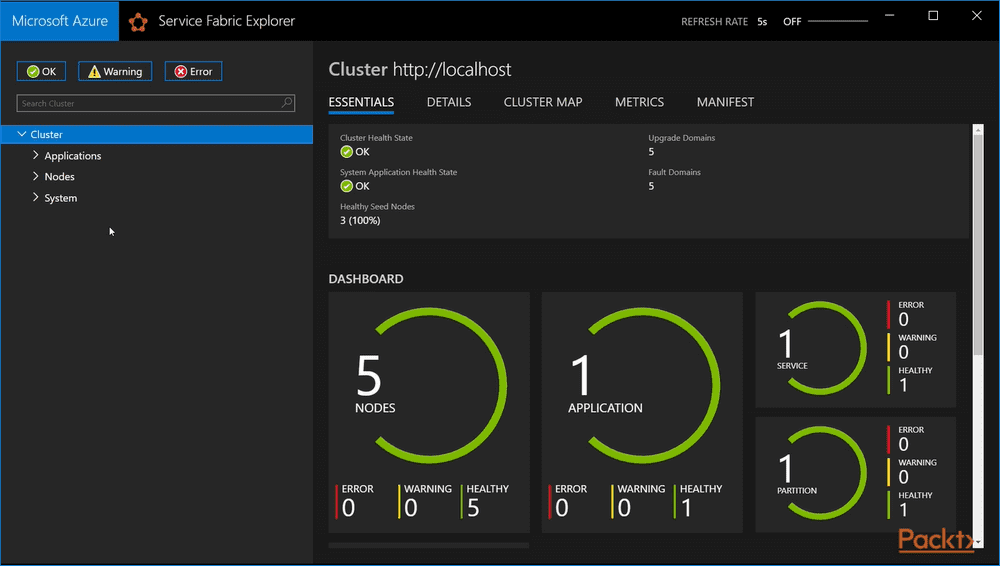
Task: Open the Manifest tab
Action: point(725,102)
